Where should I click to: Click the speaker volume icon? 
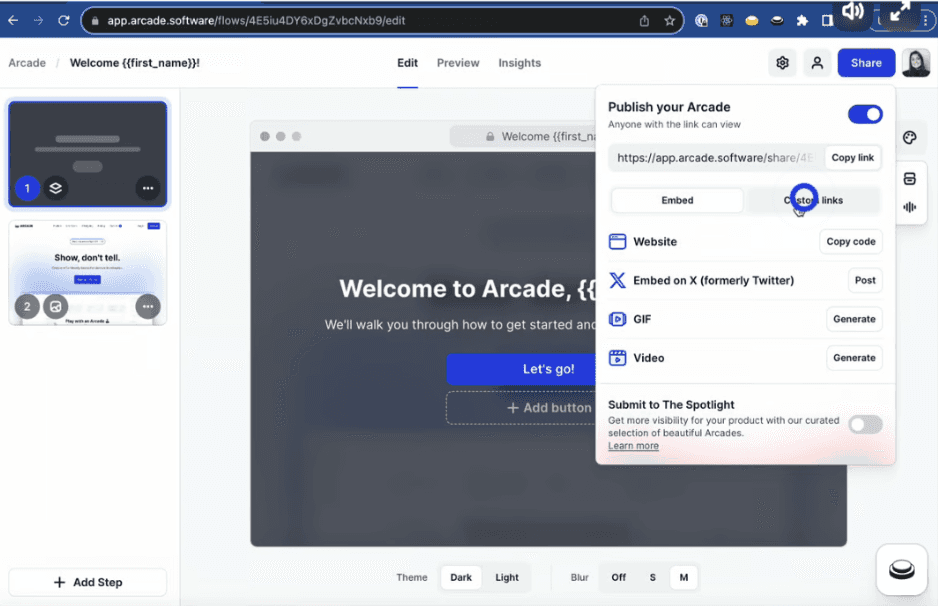[852, 12]
